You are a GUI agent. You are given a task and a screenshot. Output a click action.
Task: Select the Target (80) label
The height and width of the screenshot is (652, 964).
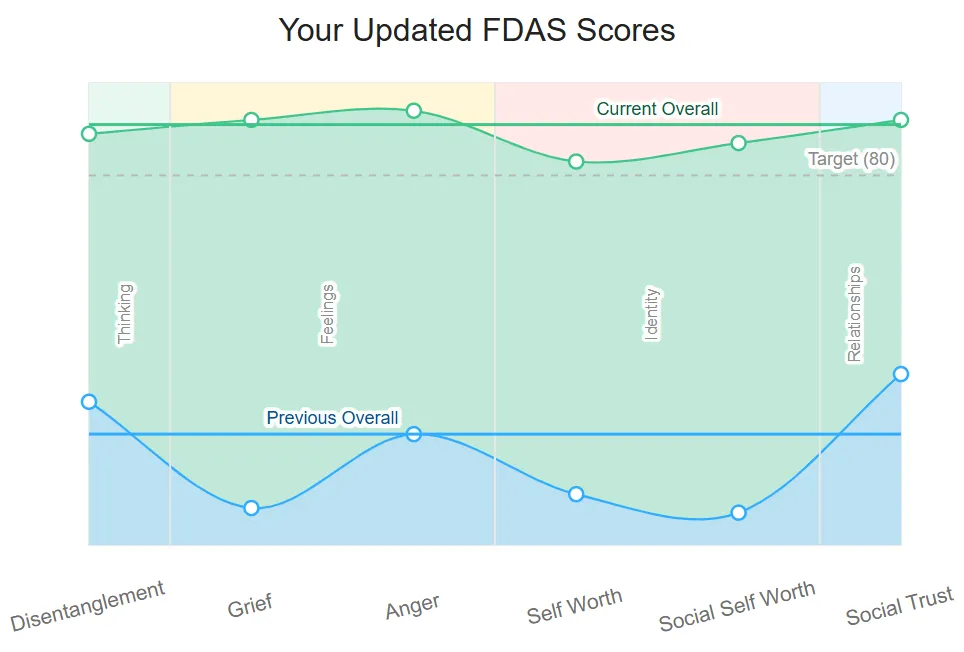click(x=851, y=160)
